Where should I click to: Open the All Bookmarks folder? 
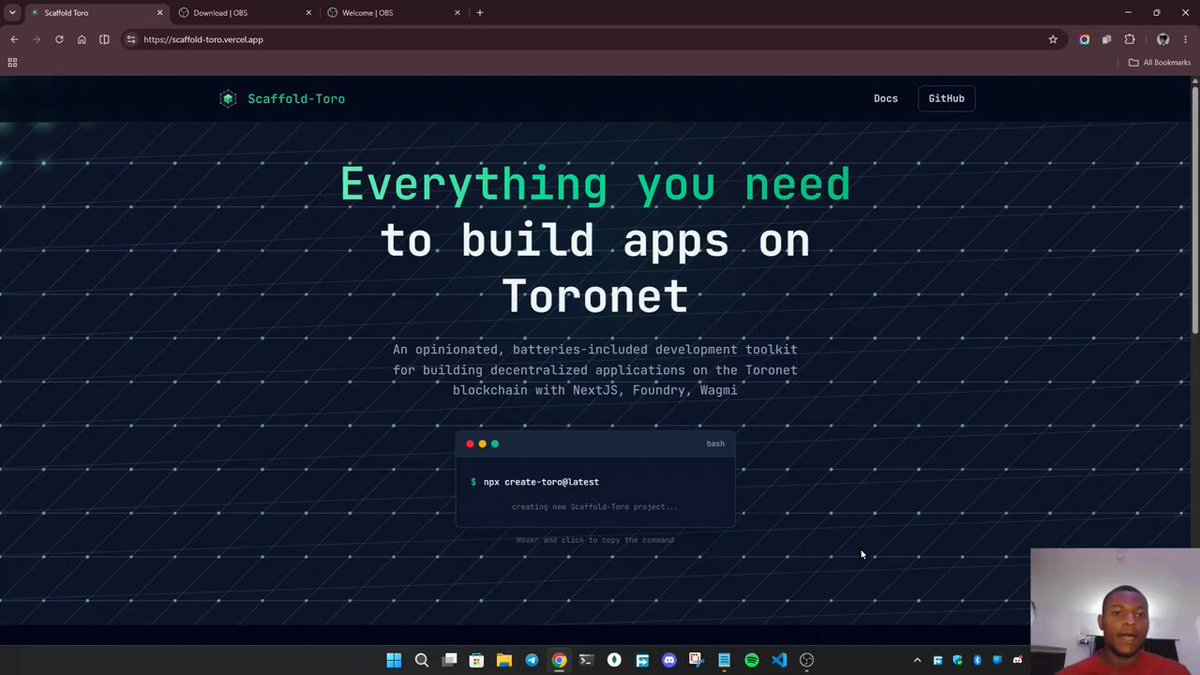tap(1160, 62)
